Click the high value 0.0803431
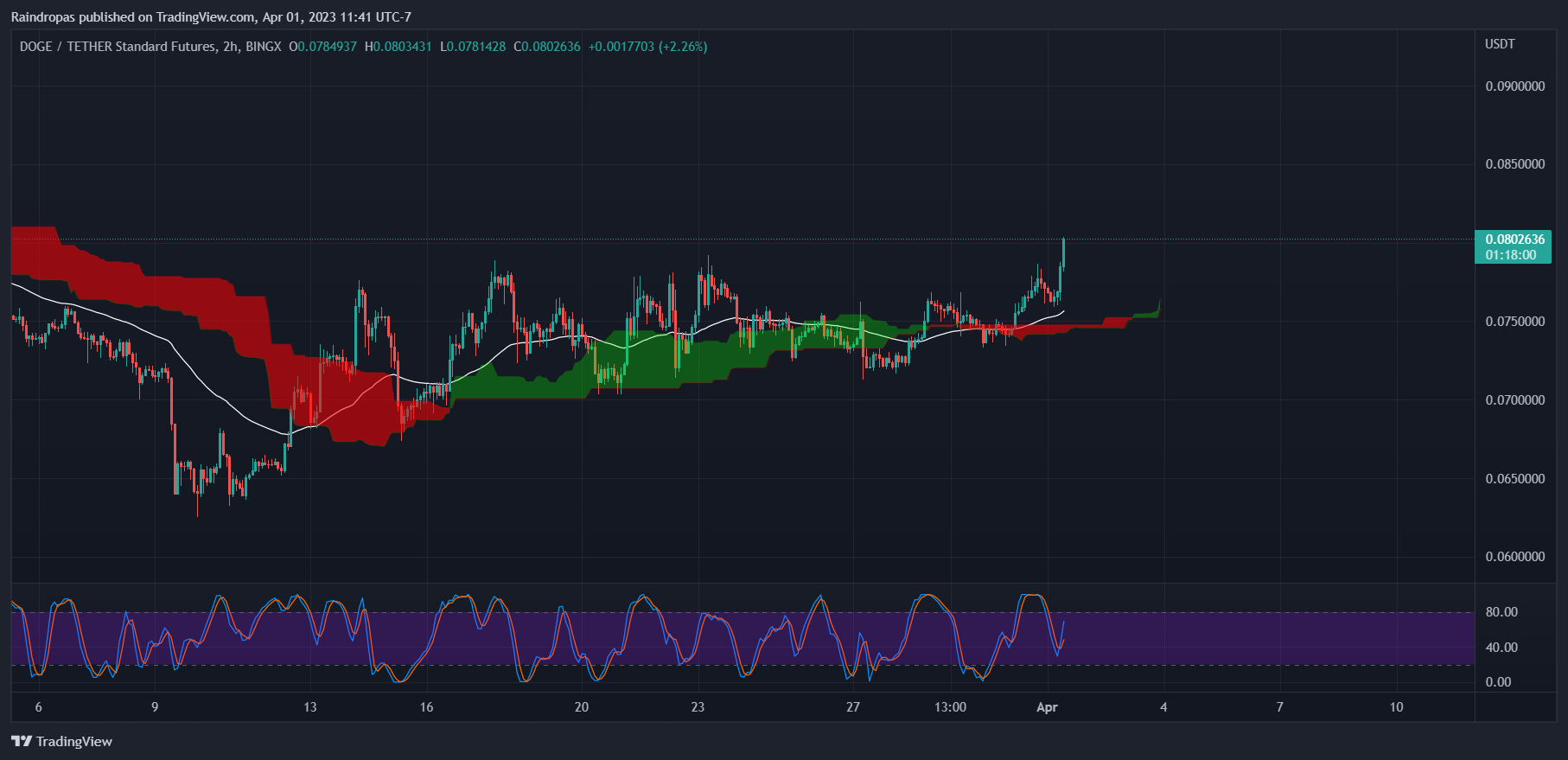This screenshot has width=1568, height=760. coord(403,47)
